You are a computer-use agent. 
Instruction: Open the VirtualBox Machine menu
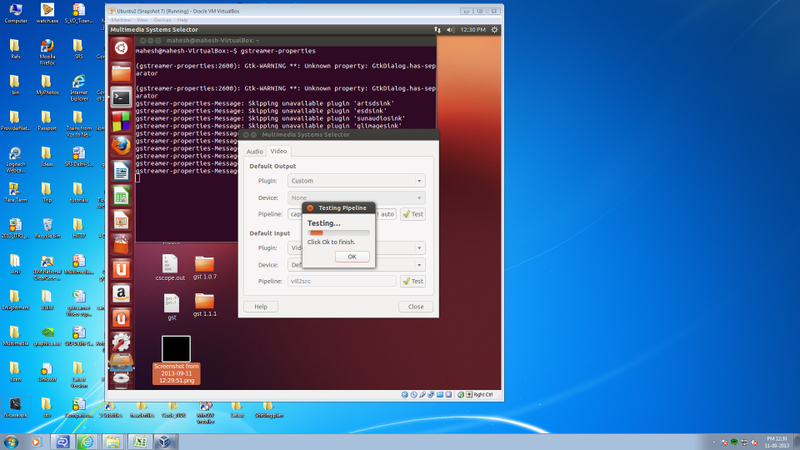(121, 20)
